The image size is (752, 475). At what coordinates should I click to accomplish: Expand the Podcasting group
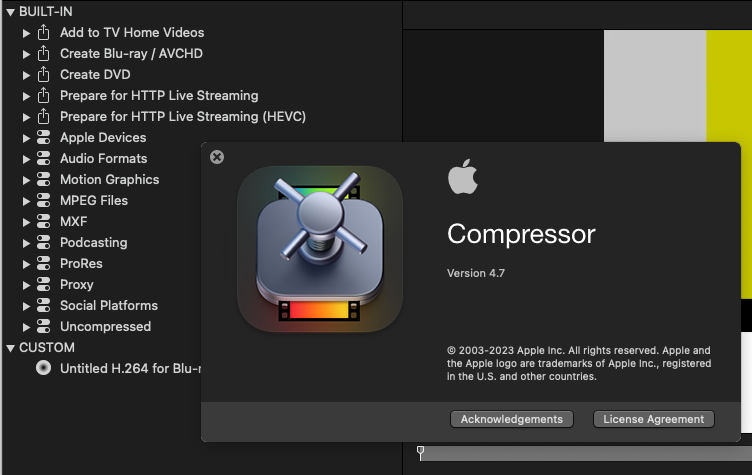[x=26, y=243]
